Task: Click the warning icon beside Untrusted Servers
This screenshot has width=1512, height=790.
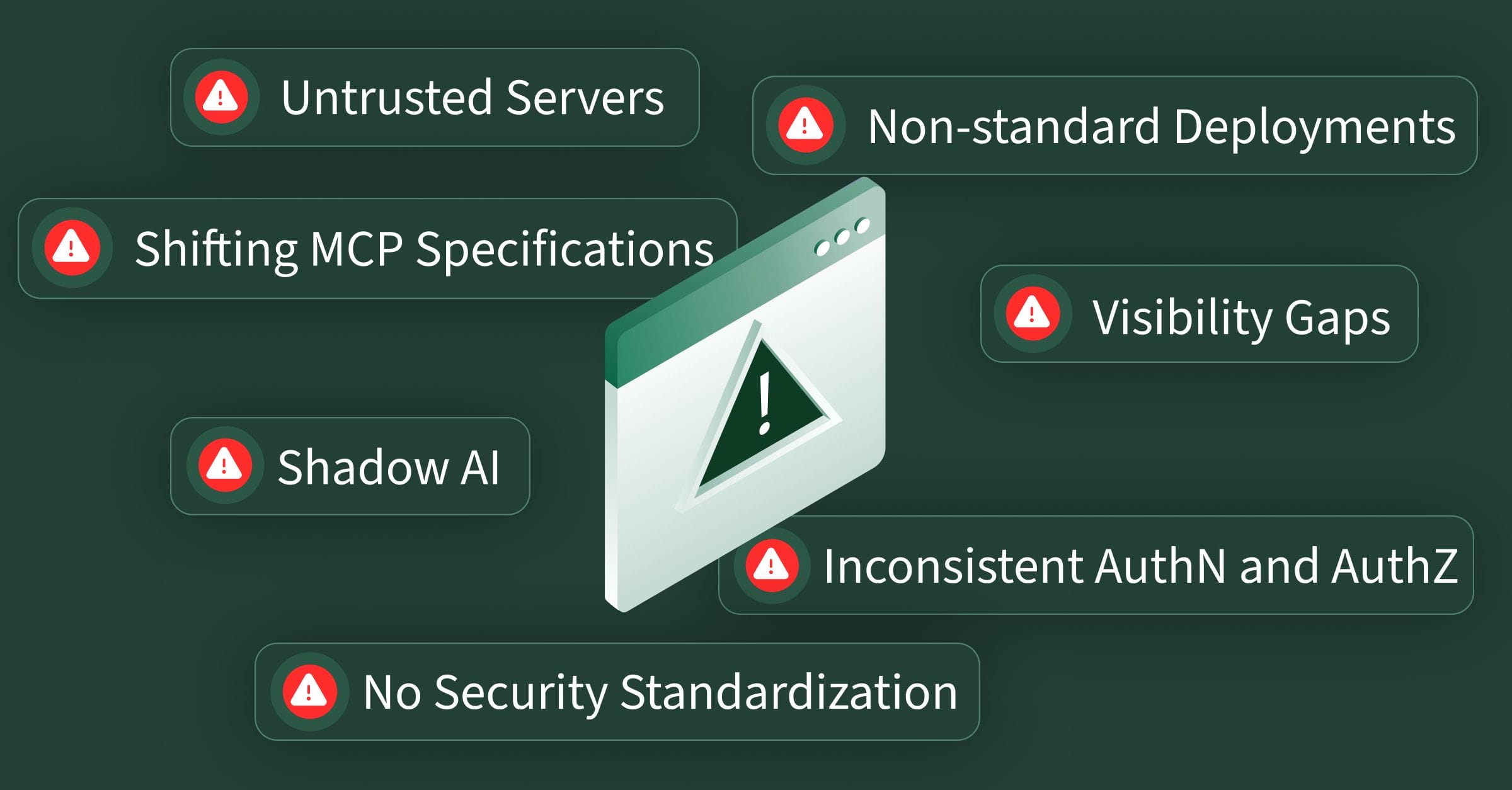Action: click(220, 97)
